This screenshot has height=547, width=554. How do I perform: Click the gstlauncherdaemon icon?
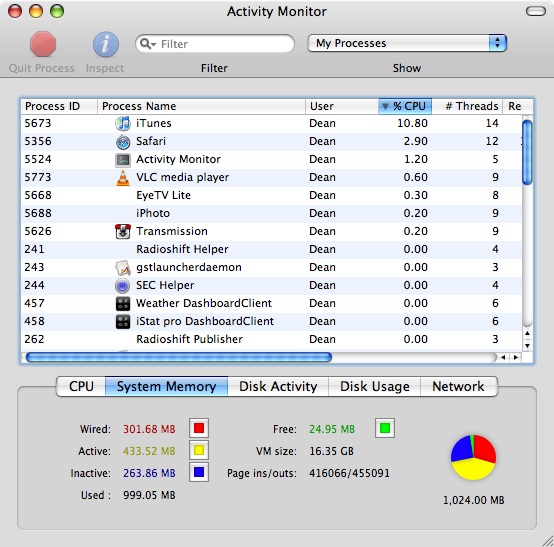coord(123,267)
